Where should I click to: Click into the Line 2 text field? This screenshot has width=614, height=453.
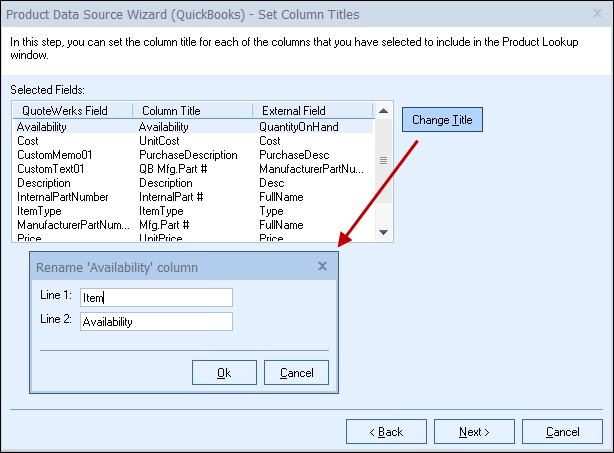156,321
